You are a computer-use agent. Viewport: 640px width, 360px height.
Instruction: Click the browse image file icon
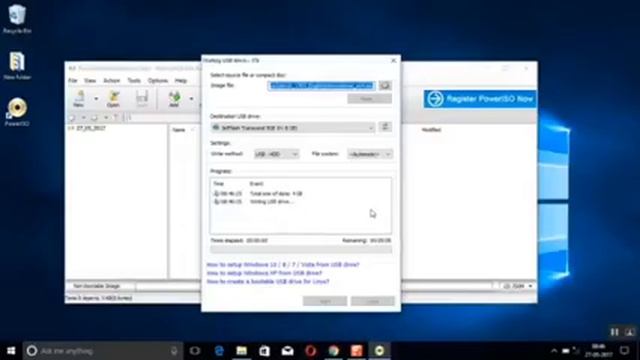click(x=384, y=85)
